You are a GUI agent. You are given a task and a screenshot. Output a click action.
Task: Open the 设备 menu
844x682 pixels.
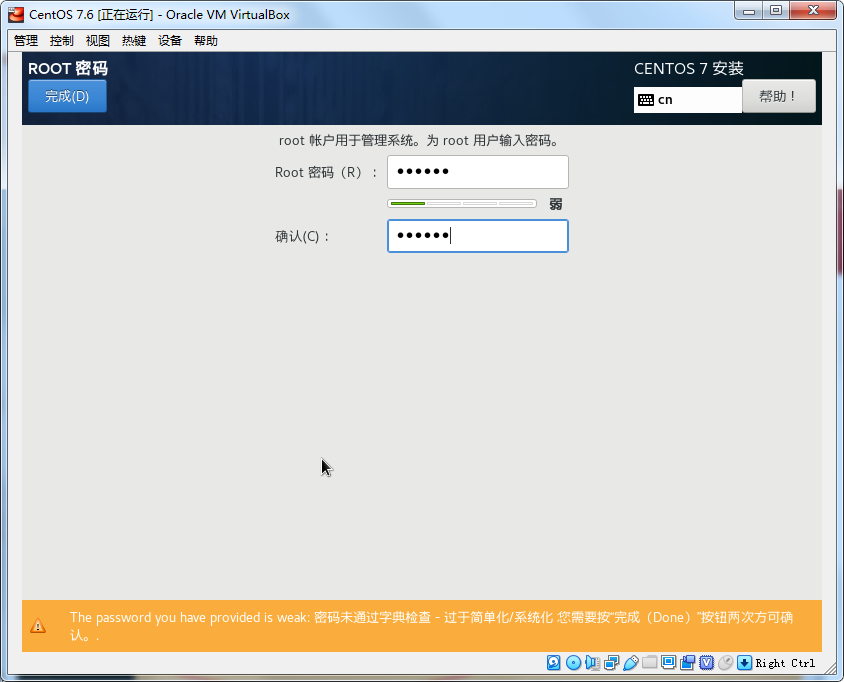click(x=169, y=40)
